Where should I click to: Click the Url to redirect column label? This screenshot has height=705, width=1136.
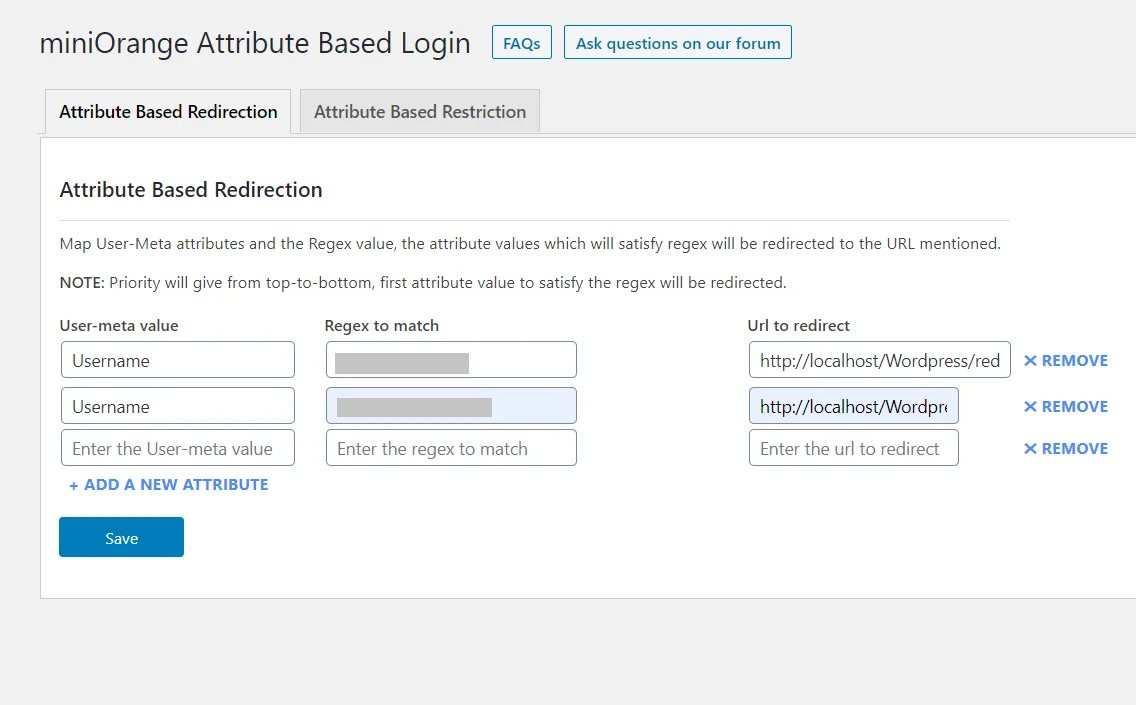(798, 325)
